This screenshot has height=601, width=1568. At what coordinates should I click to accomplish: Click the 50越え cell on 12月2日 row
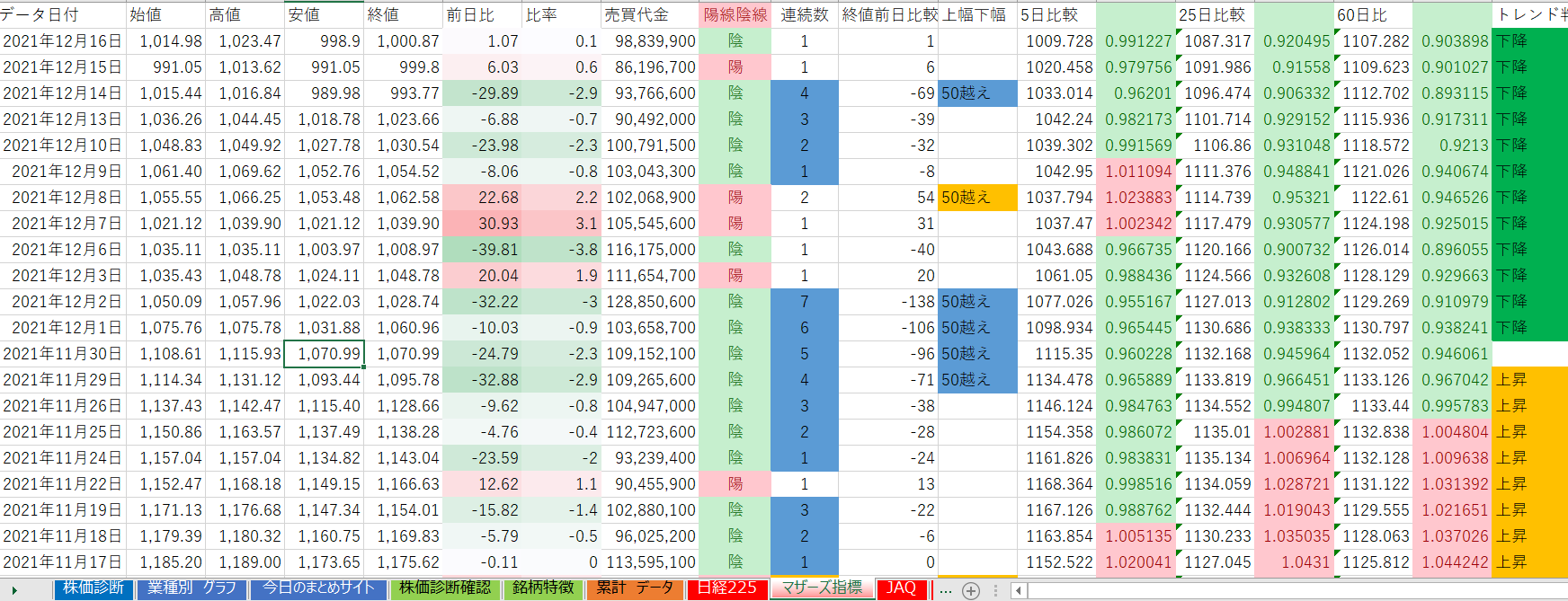[x=977, y=302]
